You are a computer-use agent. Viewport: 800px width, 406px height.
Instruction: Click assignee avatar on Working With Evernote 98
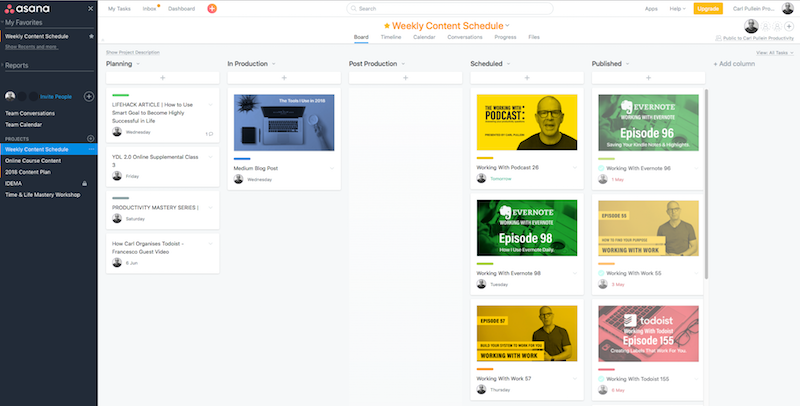point(481,284)
